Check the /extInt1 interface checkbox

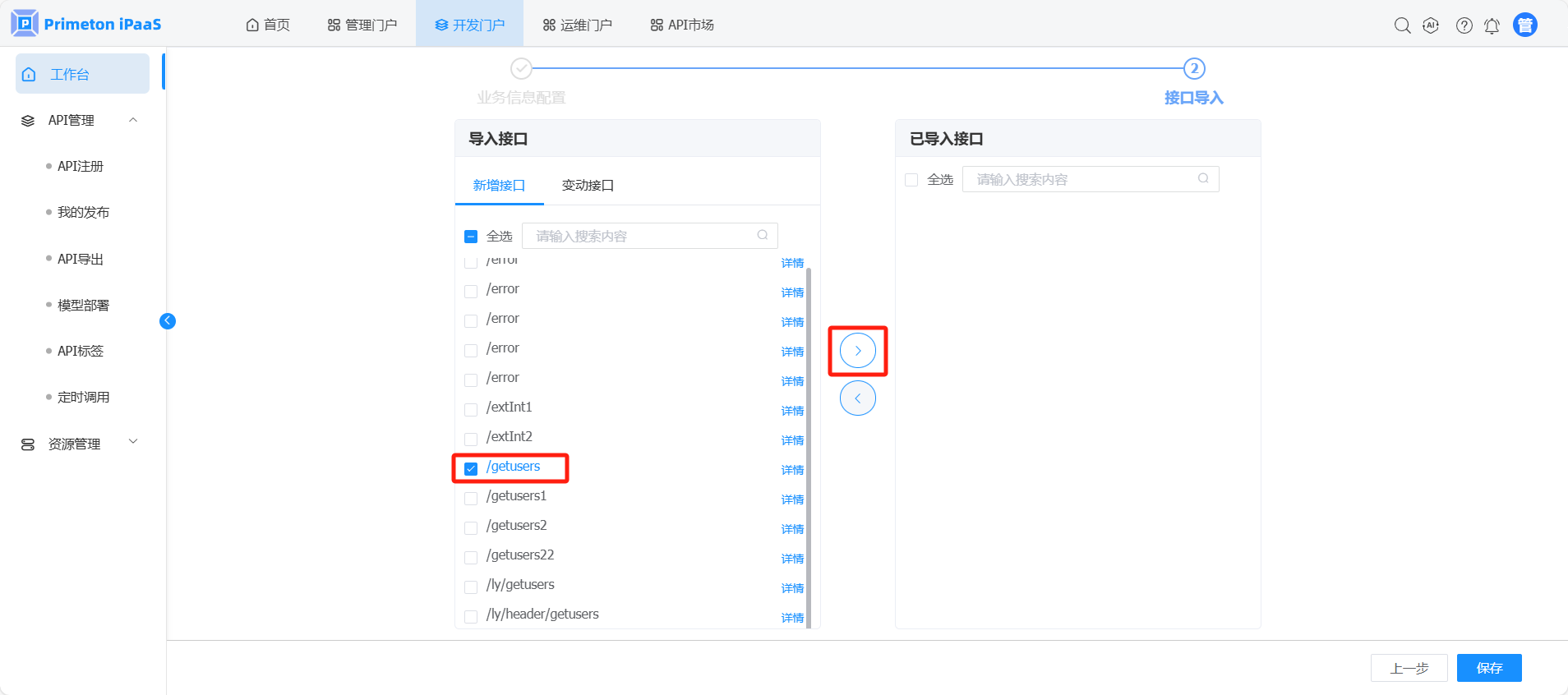[471, 409]
